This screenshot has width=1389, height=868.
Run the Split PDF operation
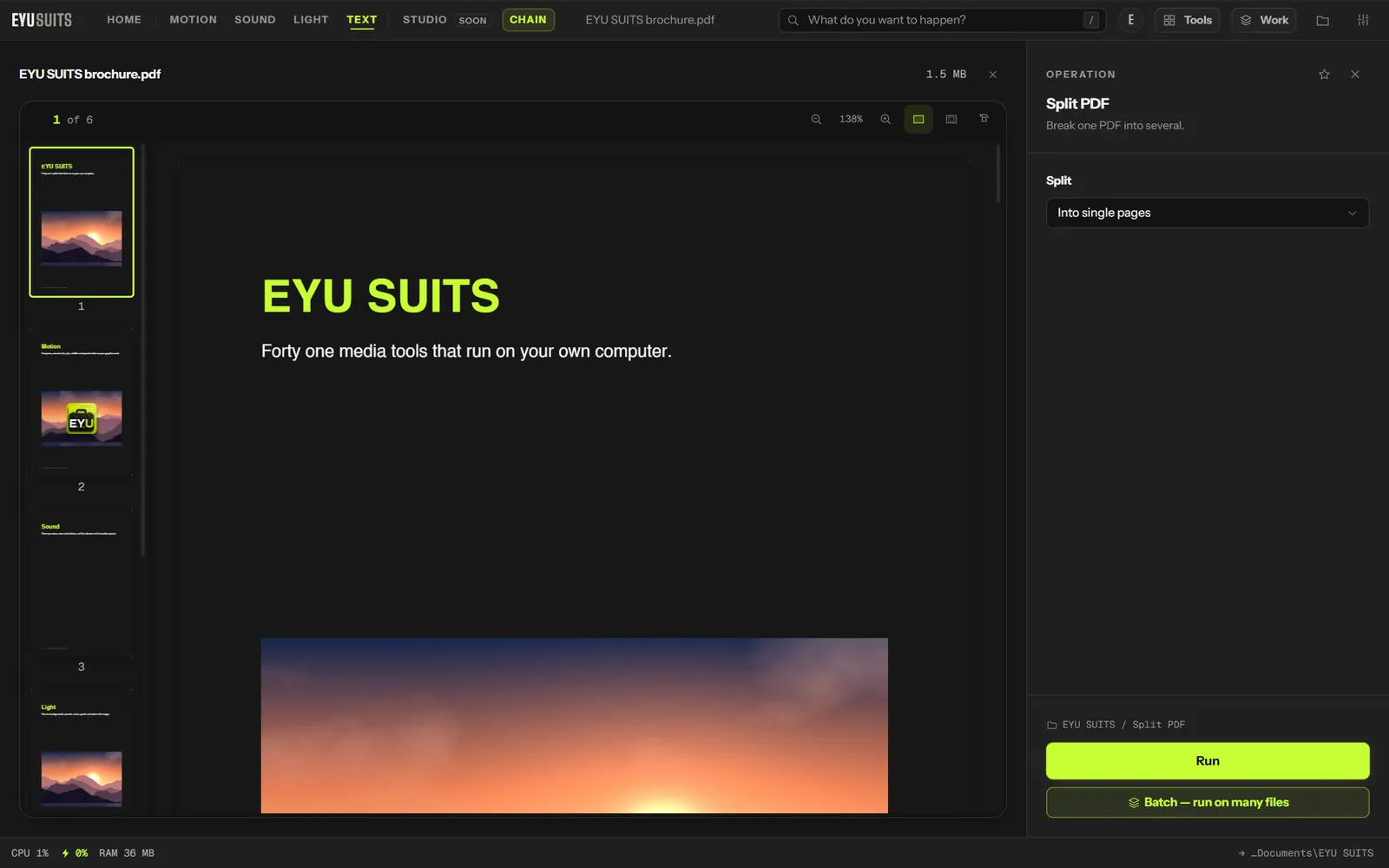[x=1208, y=761]
